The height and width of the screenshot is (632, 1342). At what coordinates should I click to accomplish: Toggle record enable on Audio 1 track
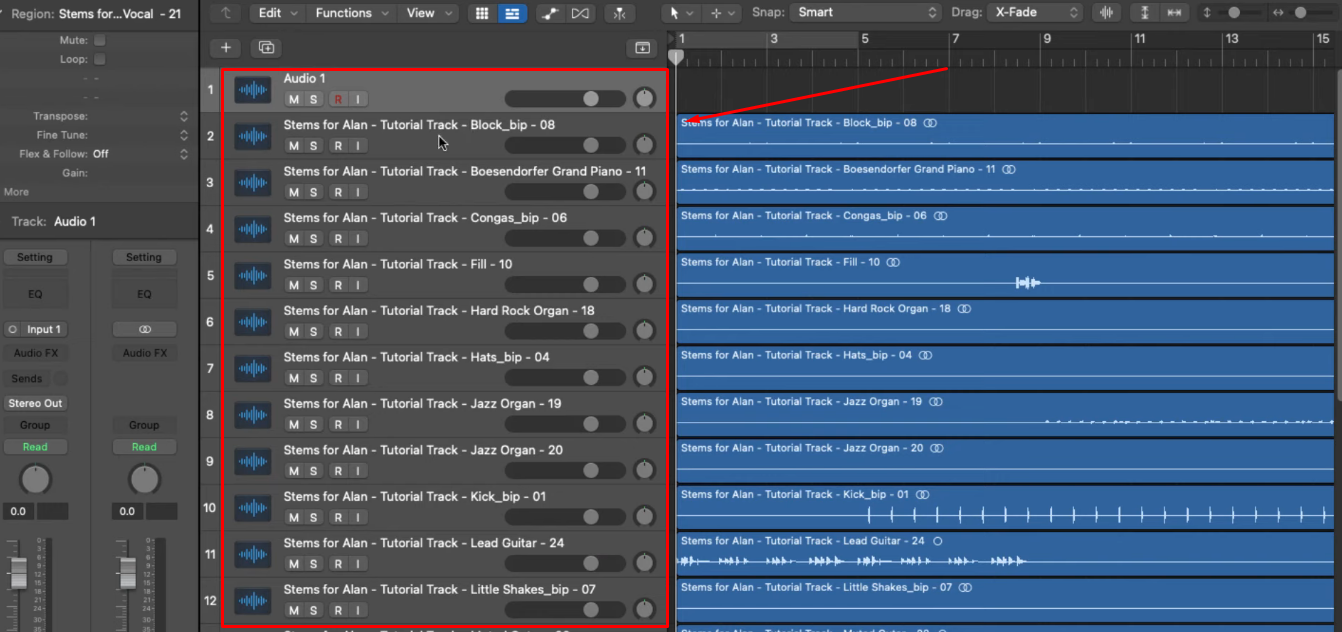(338, 99)
